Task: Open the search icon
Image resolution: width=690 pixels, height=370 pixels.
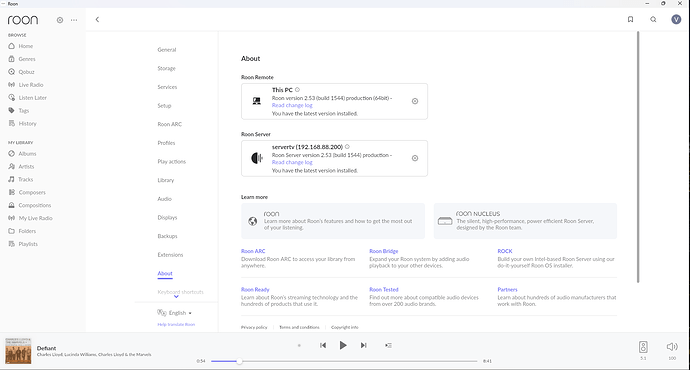Action: pos(653,19)
